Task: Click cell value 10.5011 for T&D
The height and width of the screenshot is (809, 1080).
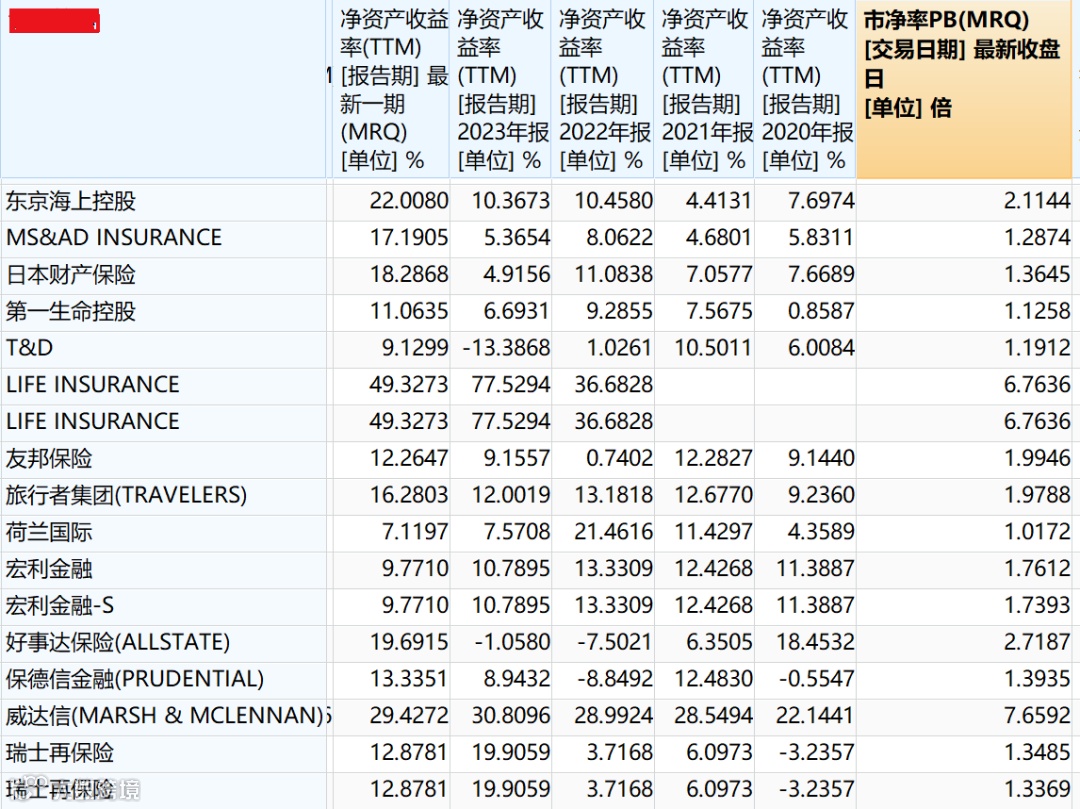Action: pyautogui.click(x=714, y=348)
